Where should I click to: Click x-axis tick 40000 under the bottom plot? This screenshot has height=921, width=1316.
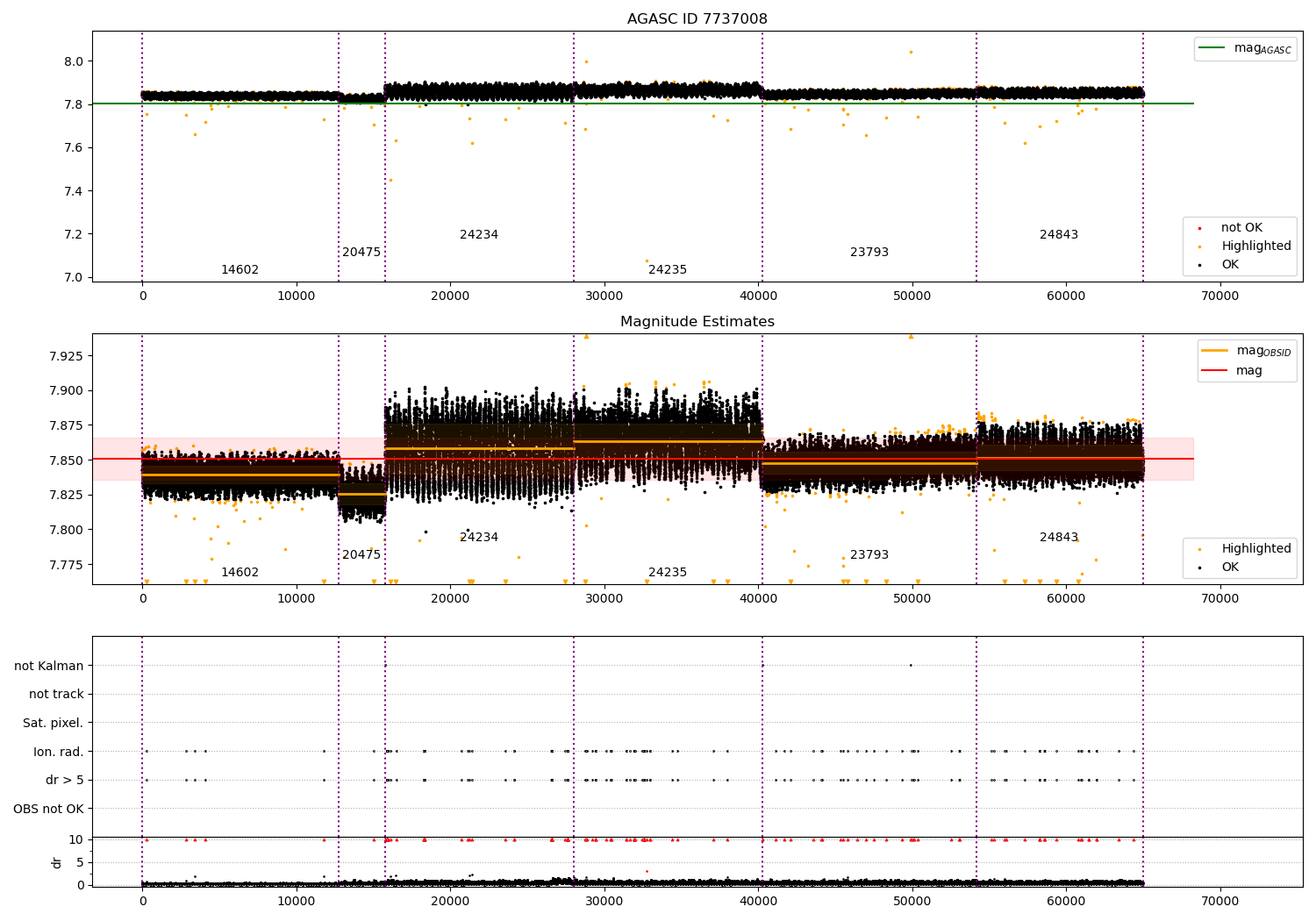(758, 902)
